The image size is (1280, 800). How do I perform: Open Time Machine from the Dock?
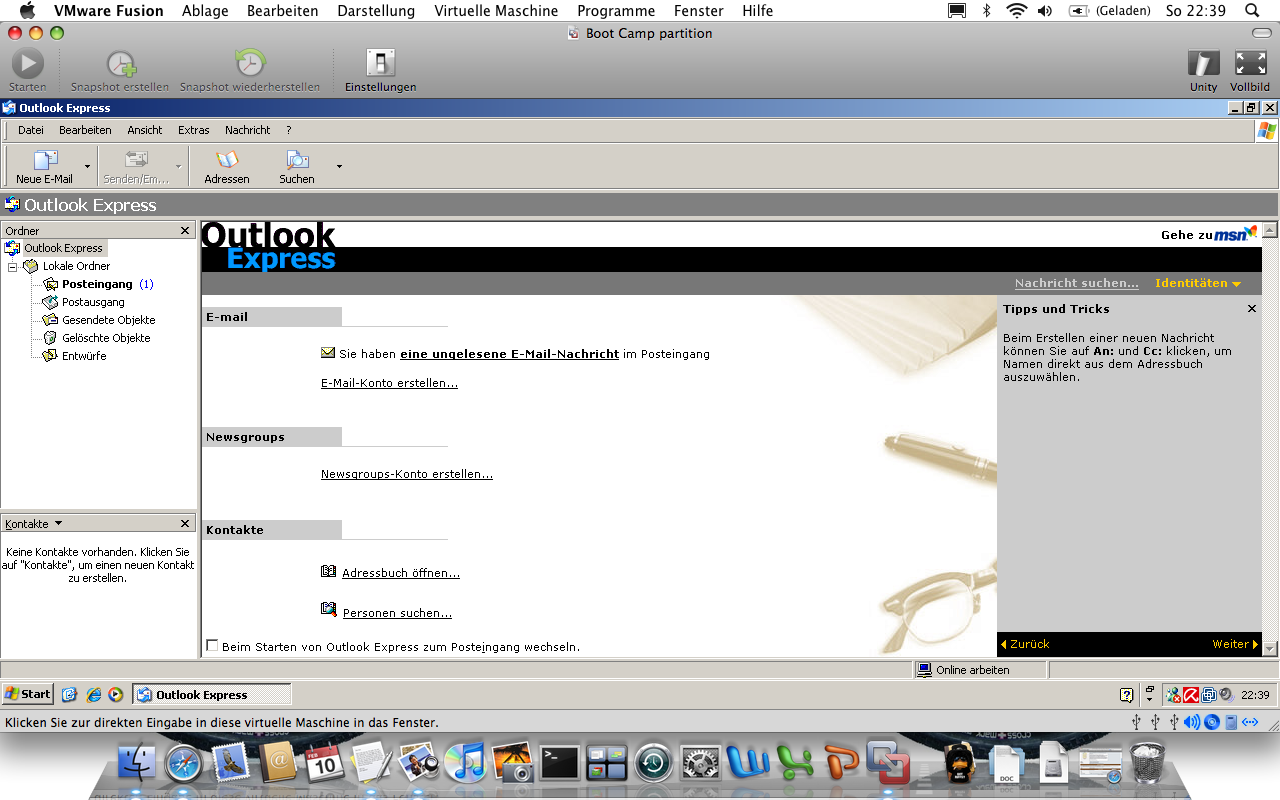(653, 764)
